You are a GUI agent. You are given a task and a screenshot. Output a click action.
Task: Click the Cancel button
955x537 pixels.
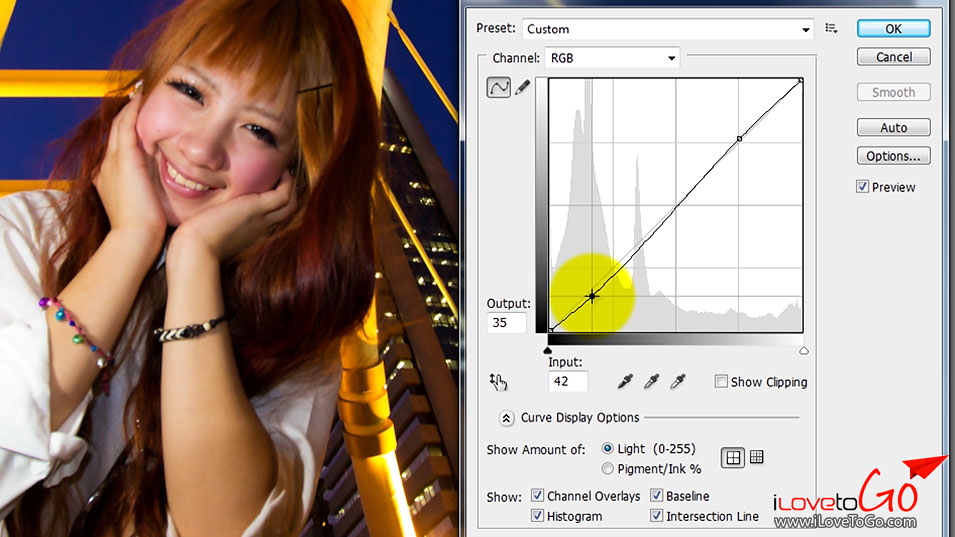pyautogui.click(x=893, y=57)
